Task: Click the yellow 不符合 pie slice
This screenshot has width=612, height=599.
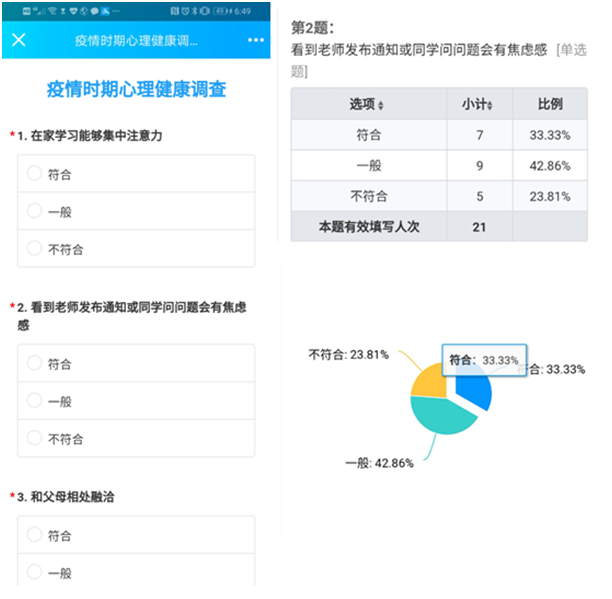Action: [427, 385]
